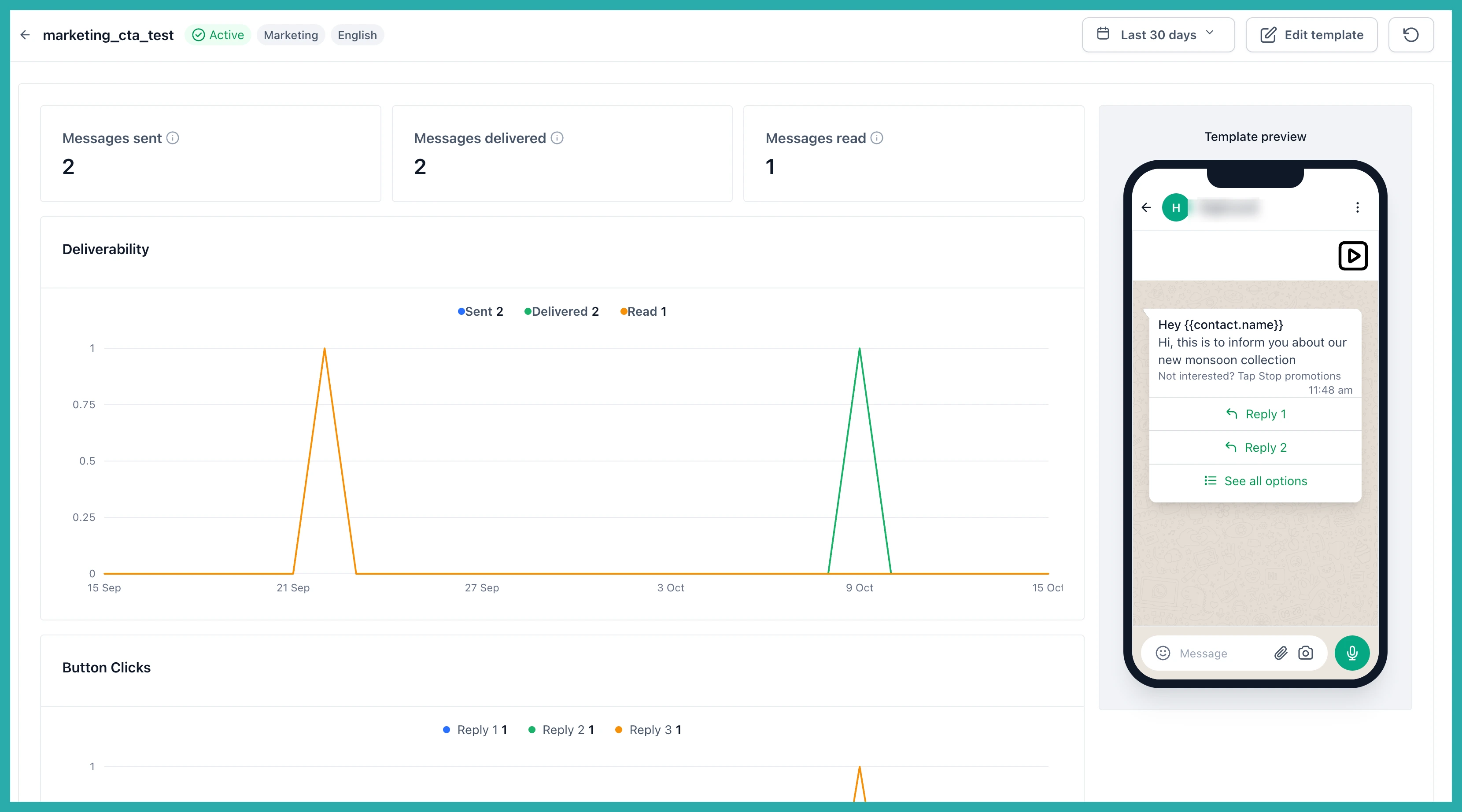Click the video play icon in template preview
Screen dimensions: 1462x812
pyautogui.click(x=1352, y=256)
